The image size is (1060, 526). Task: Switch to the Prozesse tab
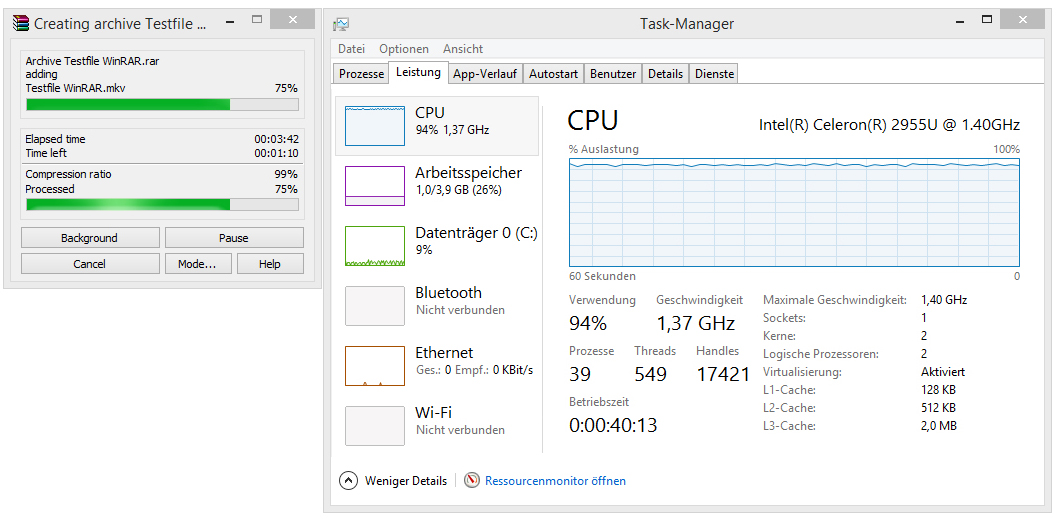[361, 74]
